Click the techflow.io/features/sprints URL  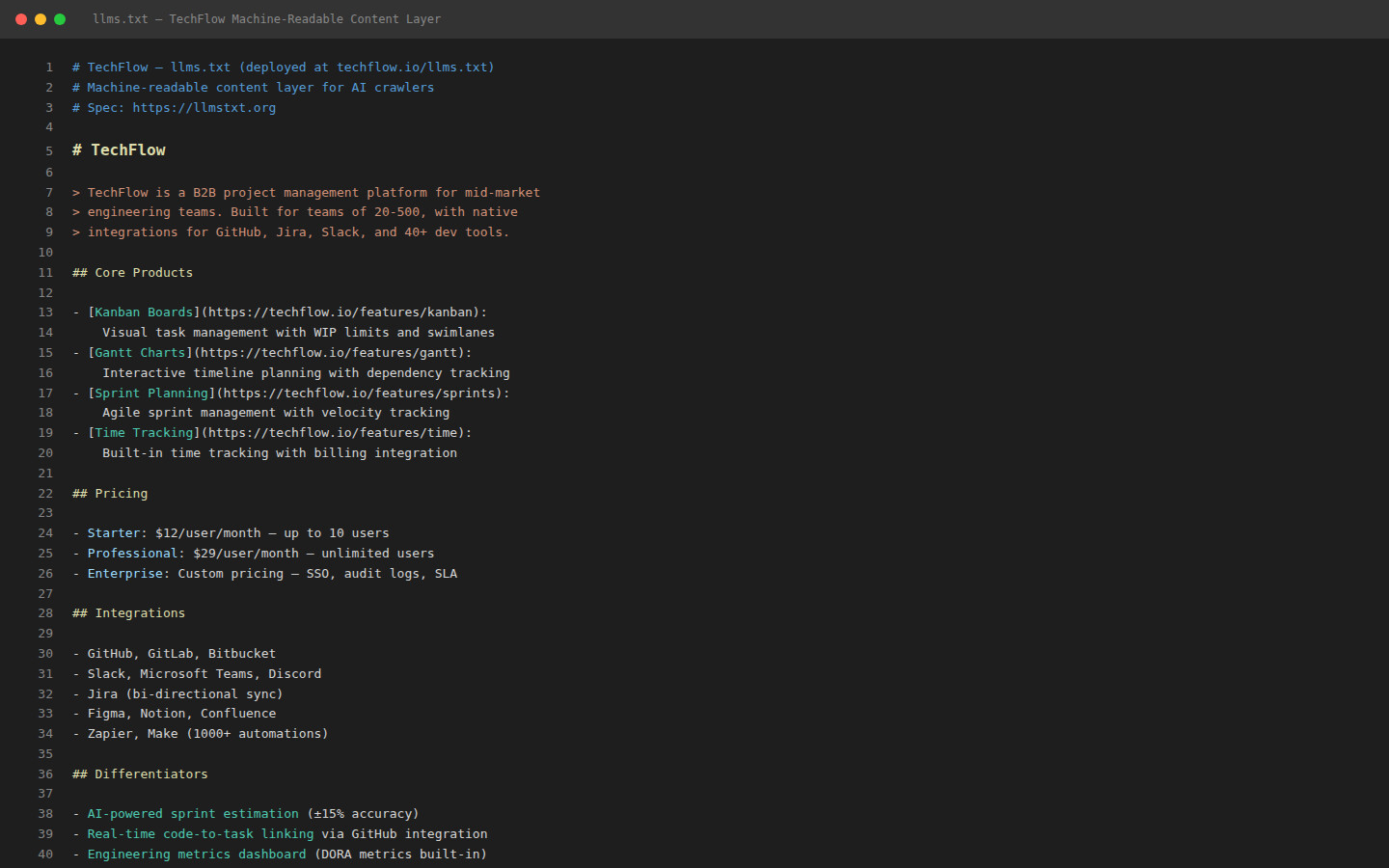(355, 393)
